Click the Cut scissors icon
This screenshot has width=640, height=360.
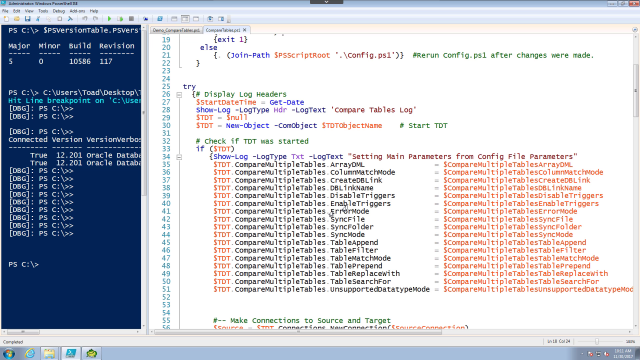point(38,19)
